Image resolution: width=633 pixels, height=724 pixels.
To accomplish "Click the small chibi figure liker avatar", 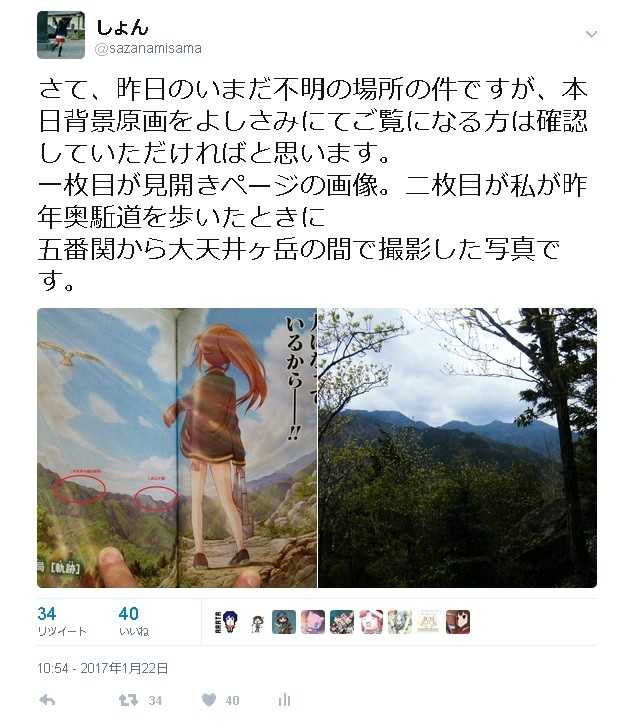I will pos(256,621).
